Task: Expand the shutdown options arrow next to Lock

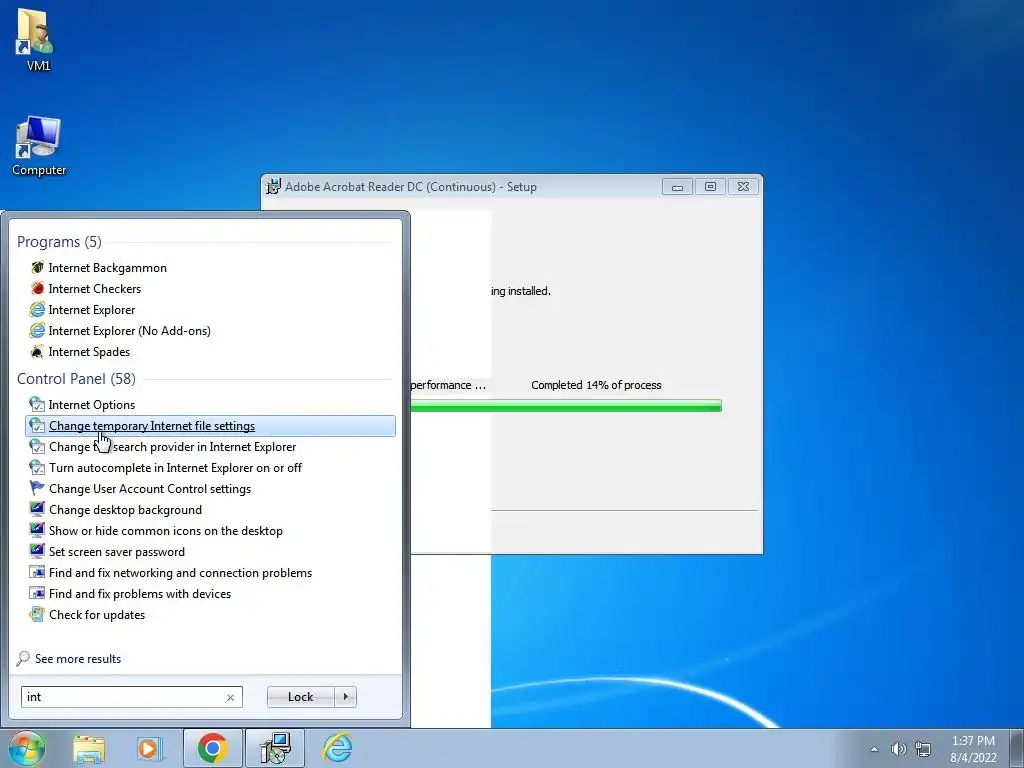Action: coord(345,697)
